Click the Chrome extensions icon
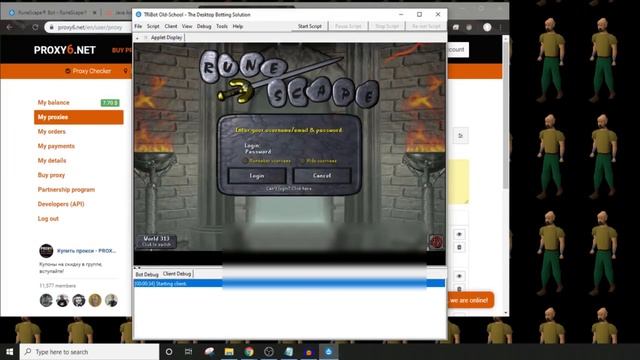640x360 pixels. 456,27
